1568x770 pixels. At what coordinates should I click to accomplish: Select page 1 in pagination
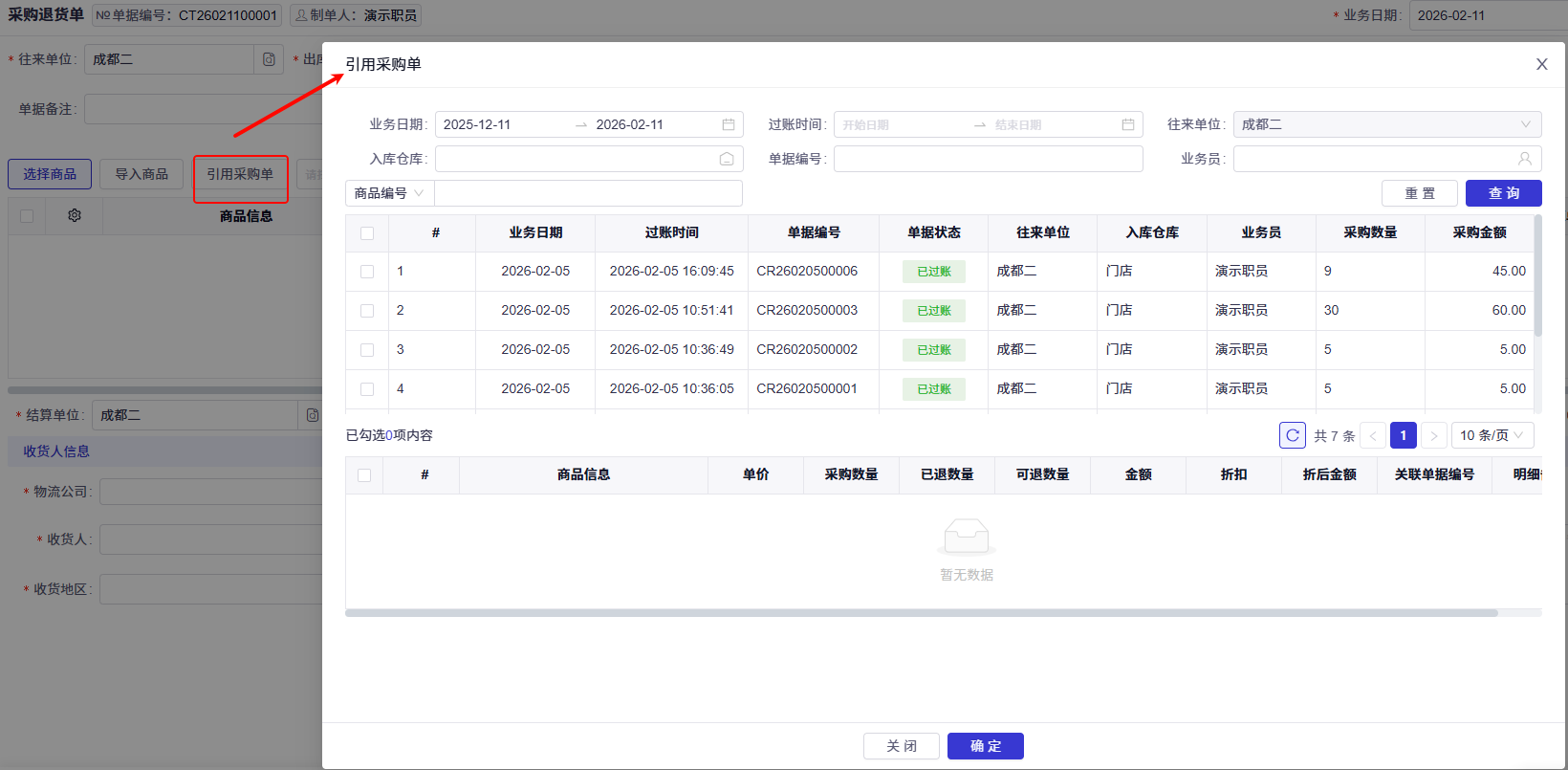tap(1404, 435)
